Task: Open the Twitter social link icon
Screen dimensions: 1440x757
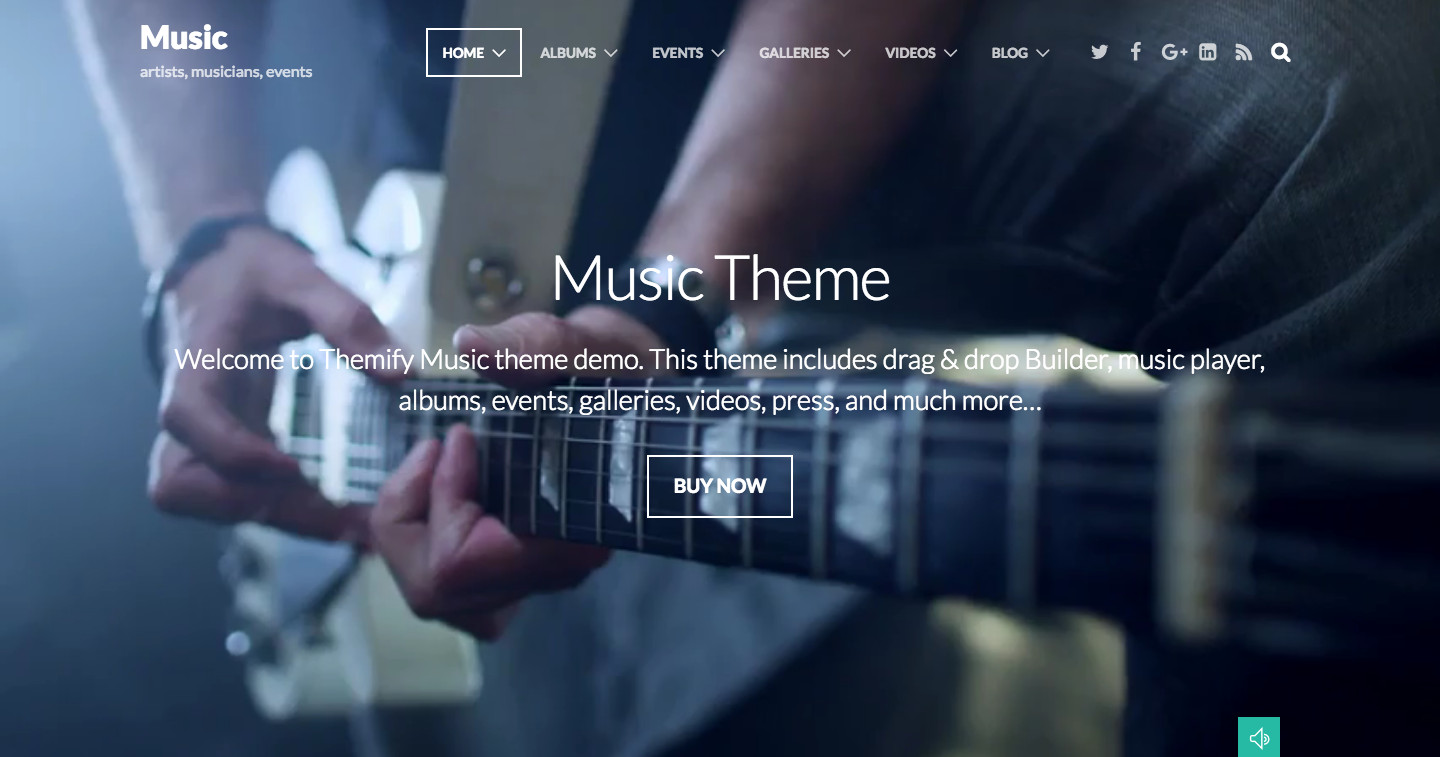Action: coord(1100,52)
